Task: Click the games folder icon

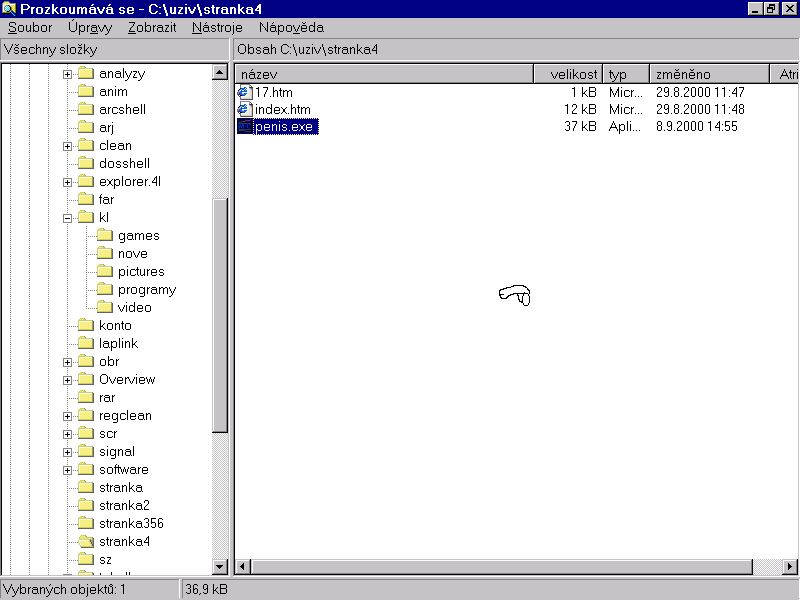Action: (104, 236)
